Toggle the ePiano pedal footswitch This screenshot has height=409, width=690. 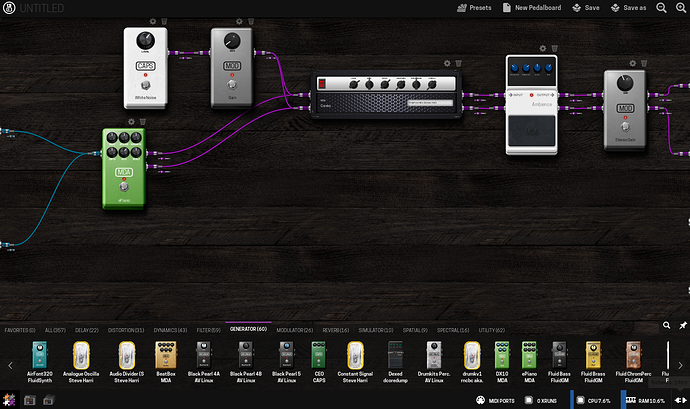pos(124,187)
